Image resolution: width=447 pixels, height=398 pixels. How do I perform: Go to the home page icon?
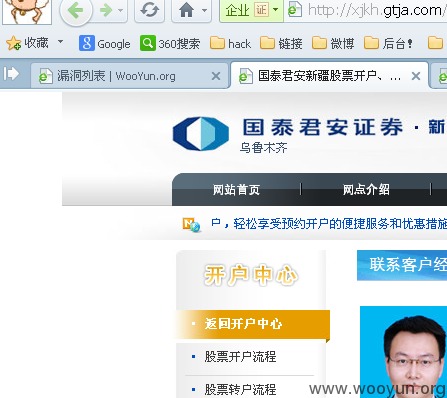[186, 10]
